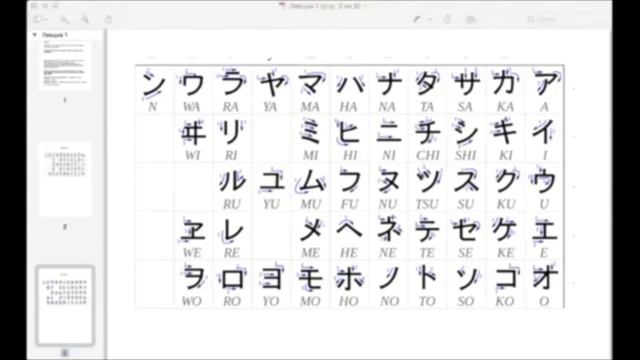The image size is (640, 360).
Task: Click the katakana cell labeled WA
Action: tap(193, 89)
